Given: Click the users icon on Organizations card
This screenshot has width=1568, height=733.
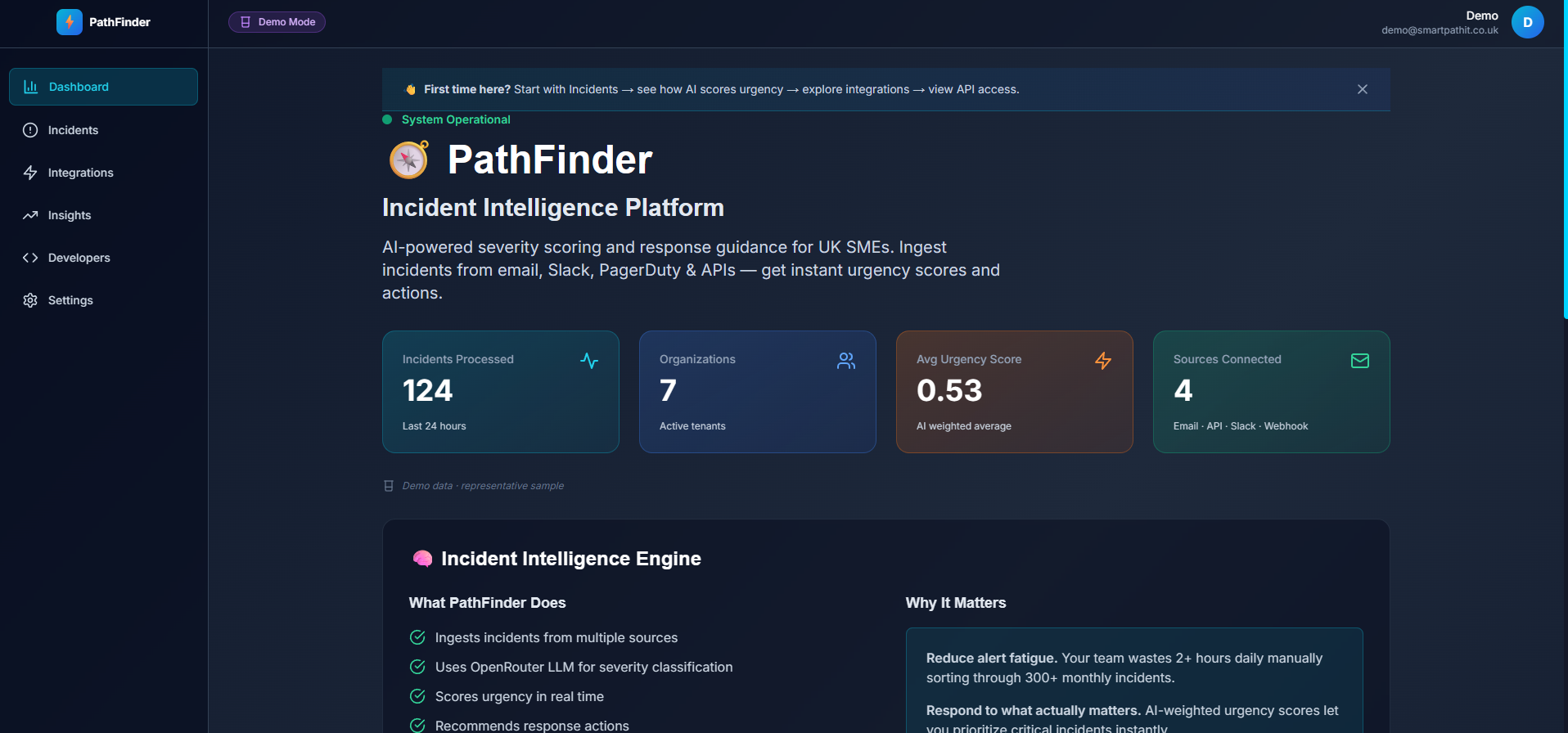Looking at the screenshot, I should 846,361.
